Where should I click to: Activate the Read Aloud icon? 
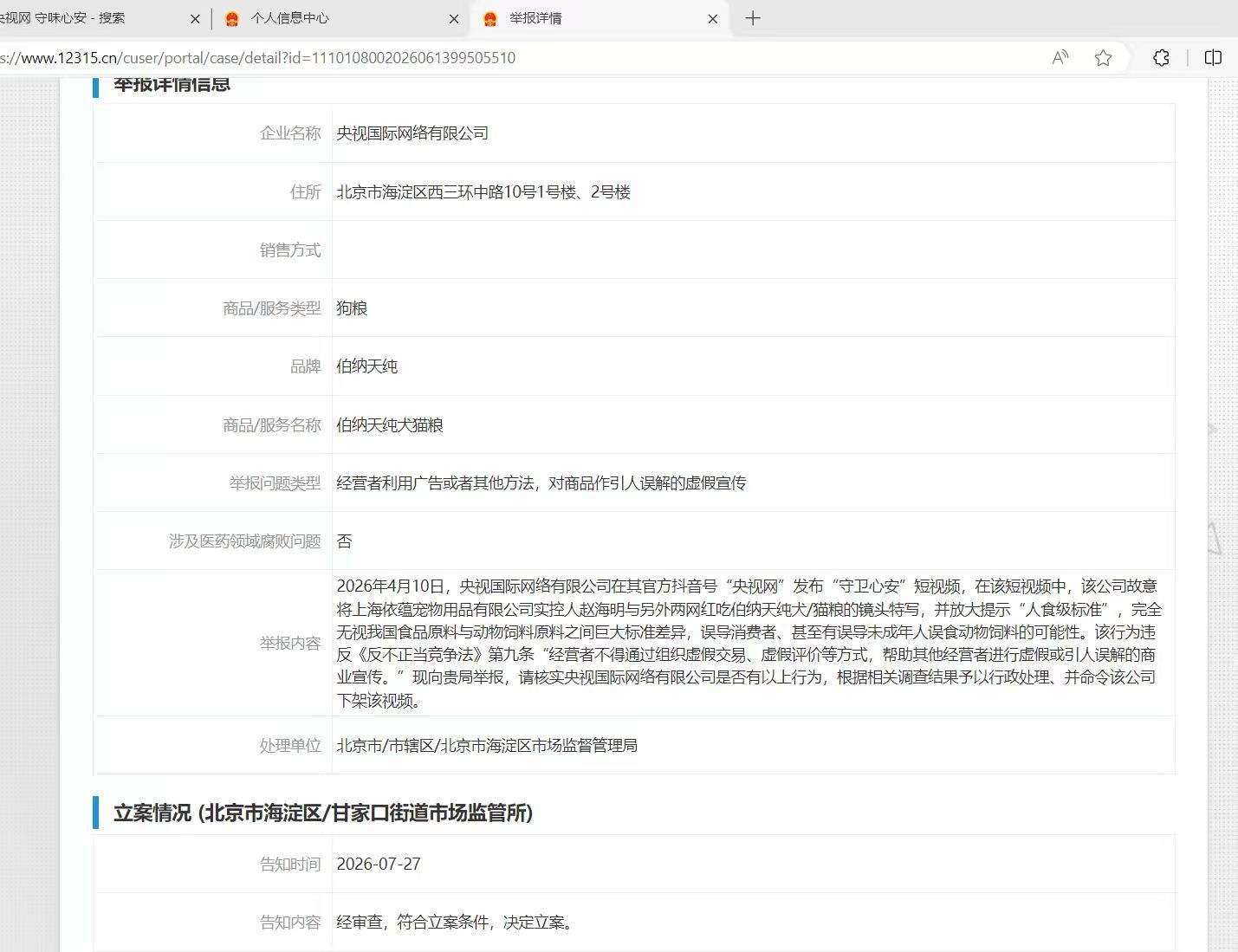(x=1060, y=58)
